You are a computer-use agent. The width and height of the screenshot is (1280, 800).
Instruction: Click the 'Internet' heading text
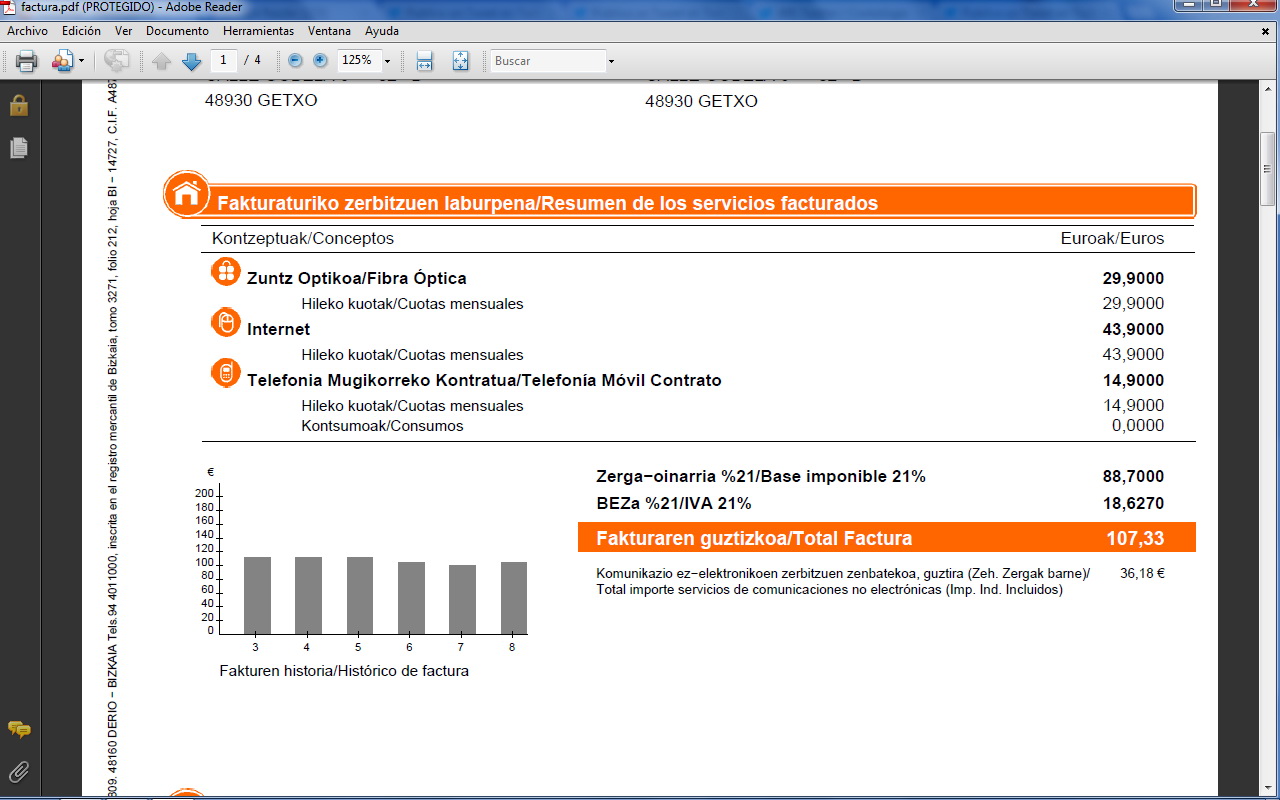[279, 329]
